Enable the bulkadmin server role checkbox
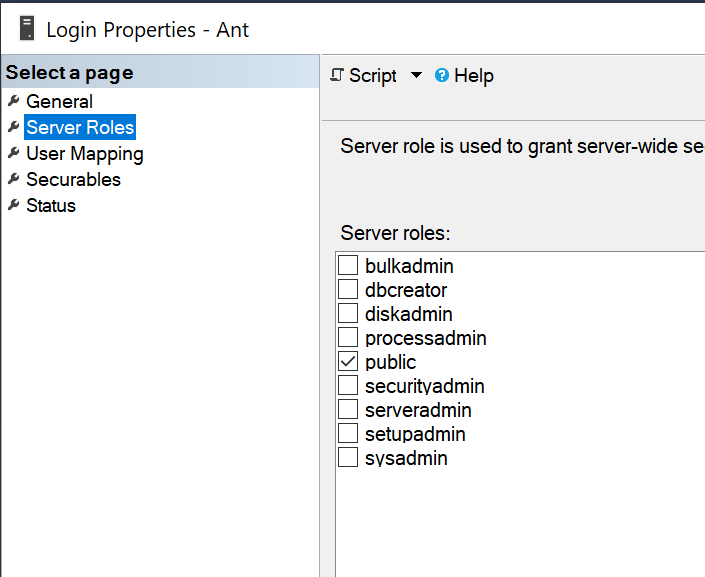This screenshot has width=705, height=577. click(x=348, y=266)
